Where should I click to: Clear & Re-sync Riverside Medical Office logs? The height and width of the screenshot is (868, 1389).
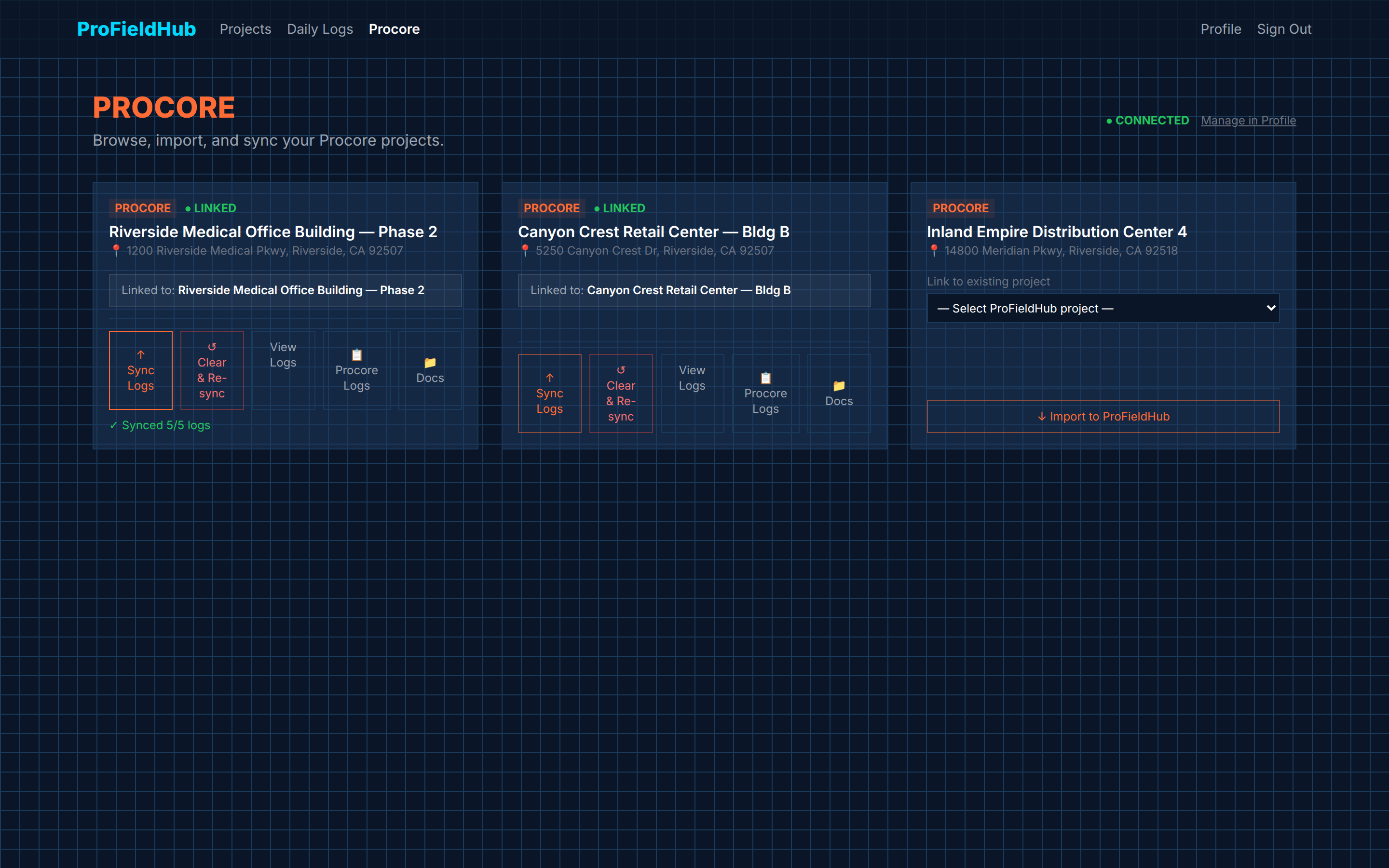coord(212,370)
